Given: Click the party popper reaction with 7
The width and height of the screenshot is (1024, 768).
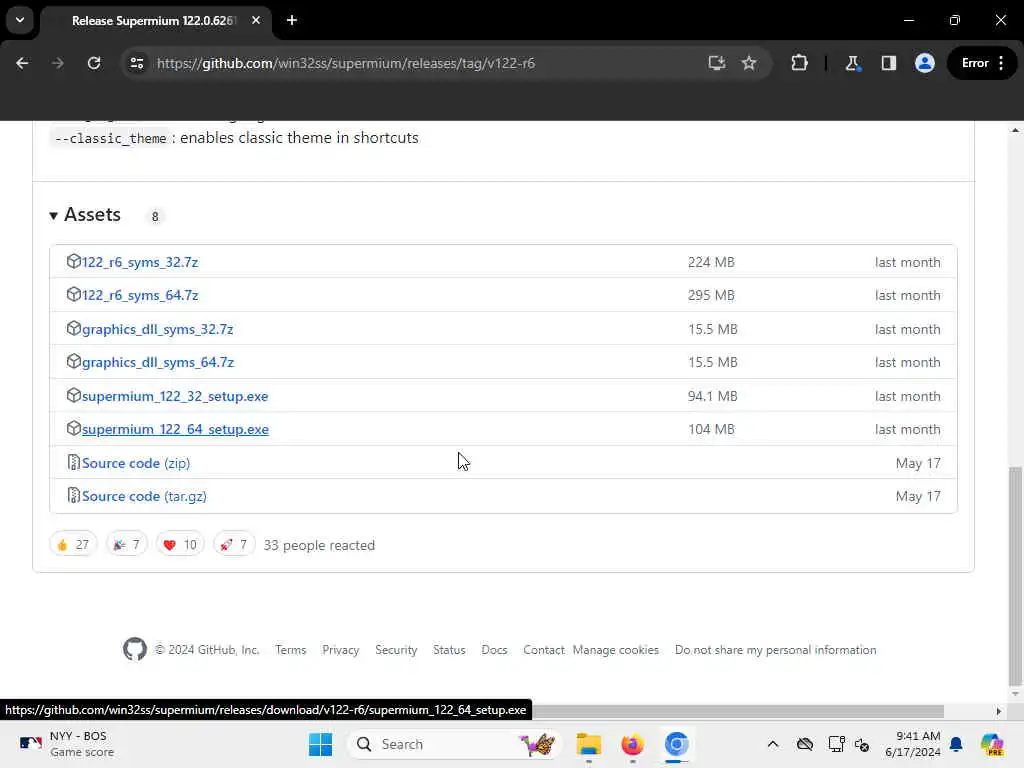Looking at the screenshot, I should [127, 545].
